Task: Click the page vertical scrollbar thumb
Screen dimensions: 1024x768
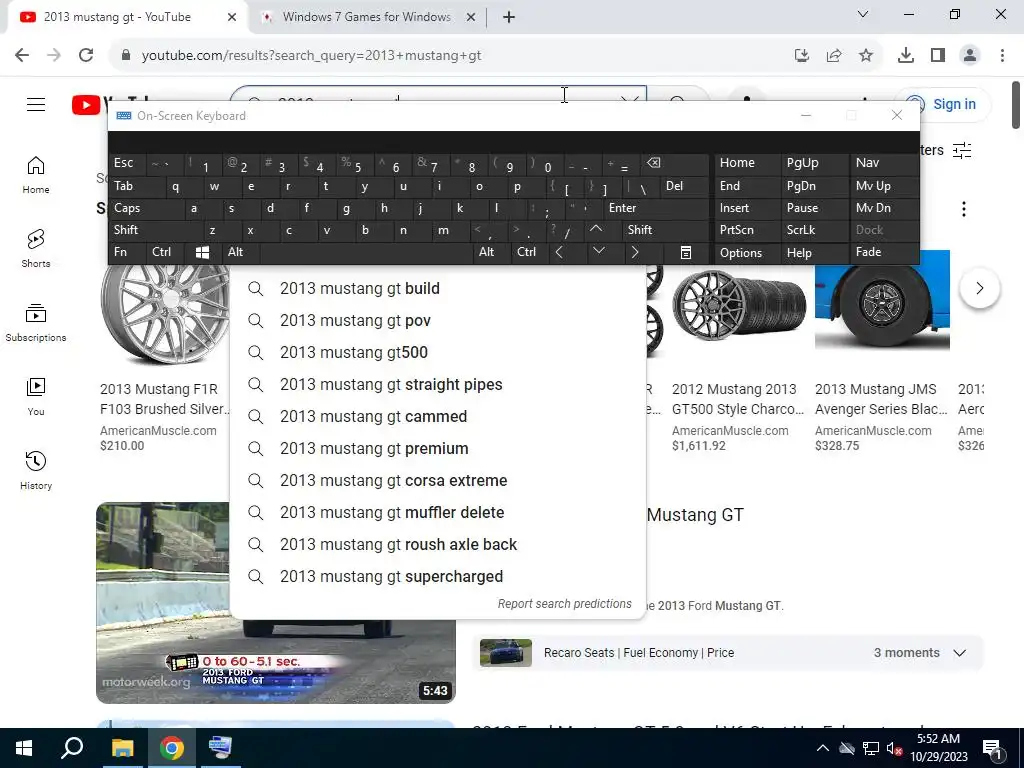Action: click(1016, 104)
